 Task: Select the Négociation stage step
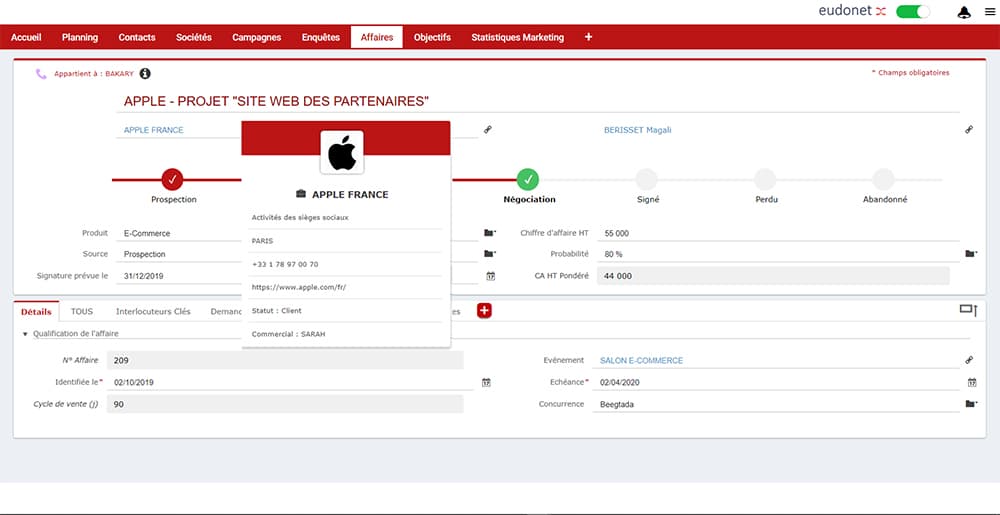point(527,180)
